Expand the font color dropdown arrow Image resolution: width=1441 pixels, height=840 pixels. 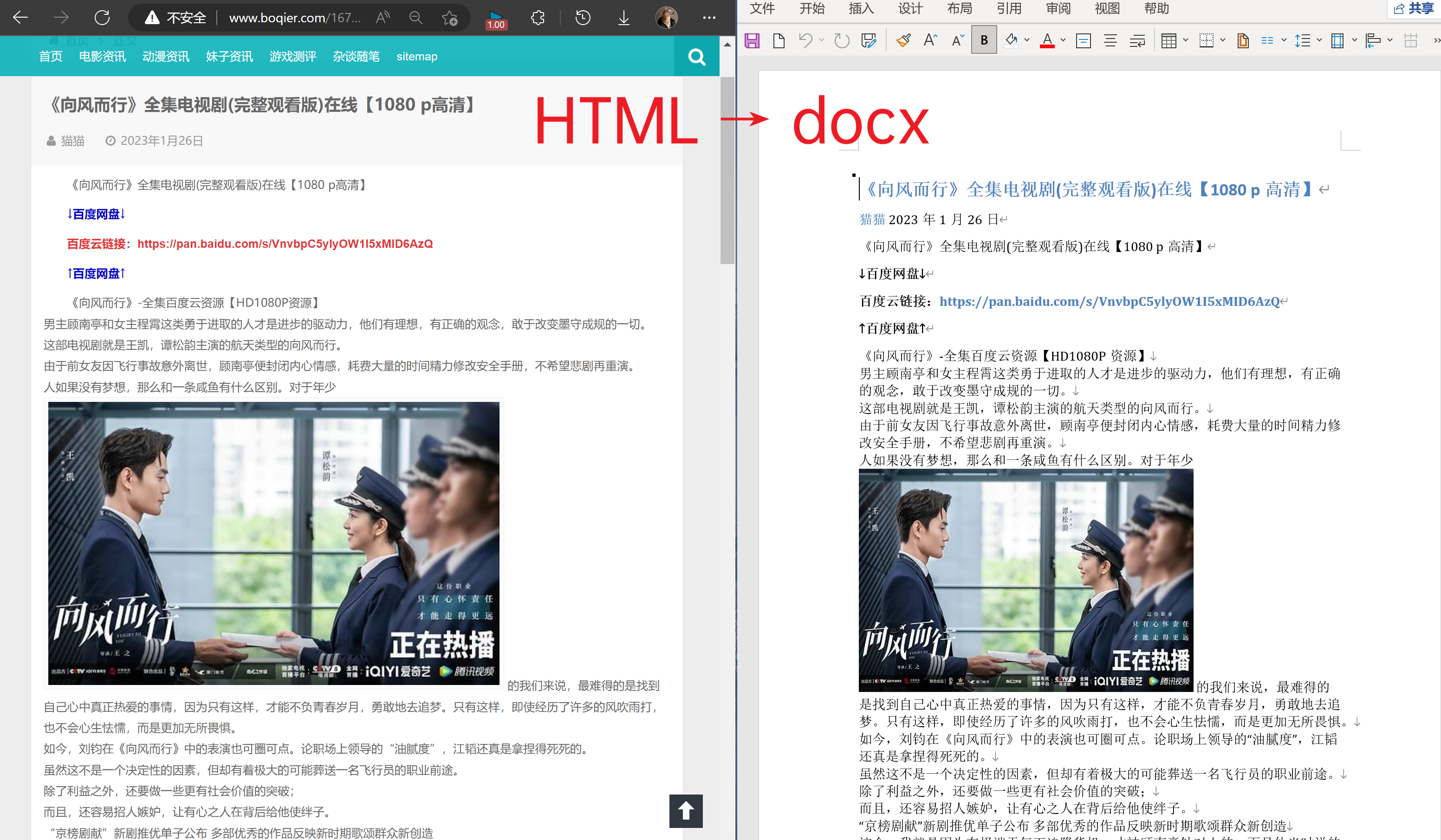tap(1063, 40)
